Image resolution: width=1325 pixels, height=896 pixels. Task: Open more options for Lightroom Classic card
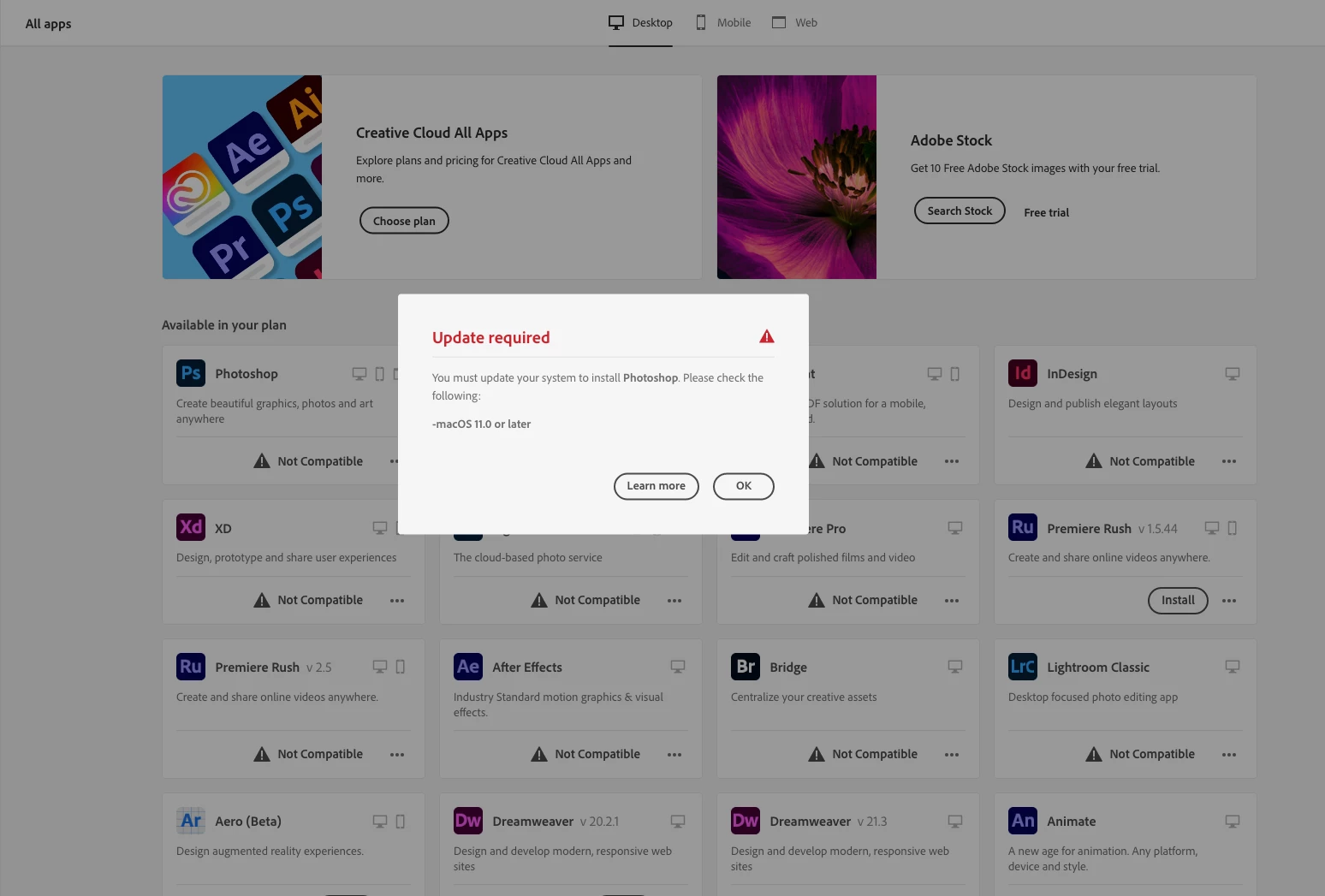[x=1229, y=755]
